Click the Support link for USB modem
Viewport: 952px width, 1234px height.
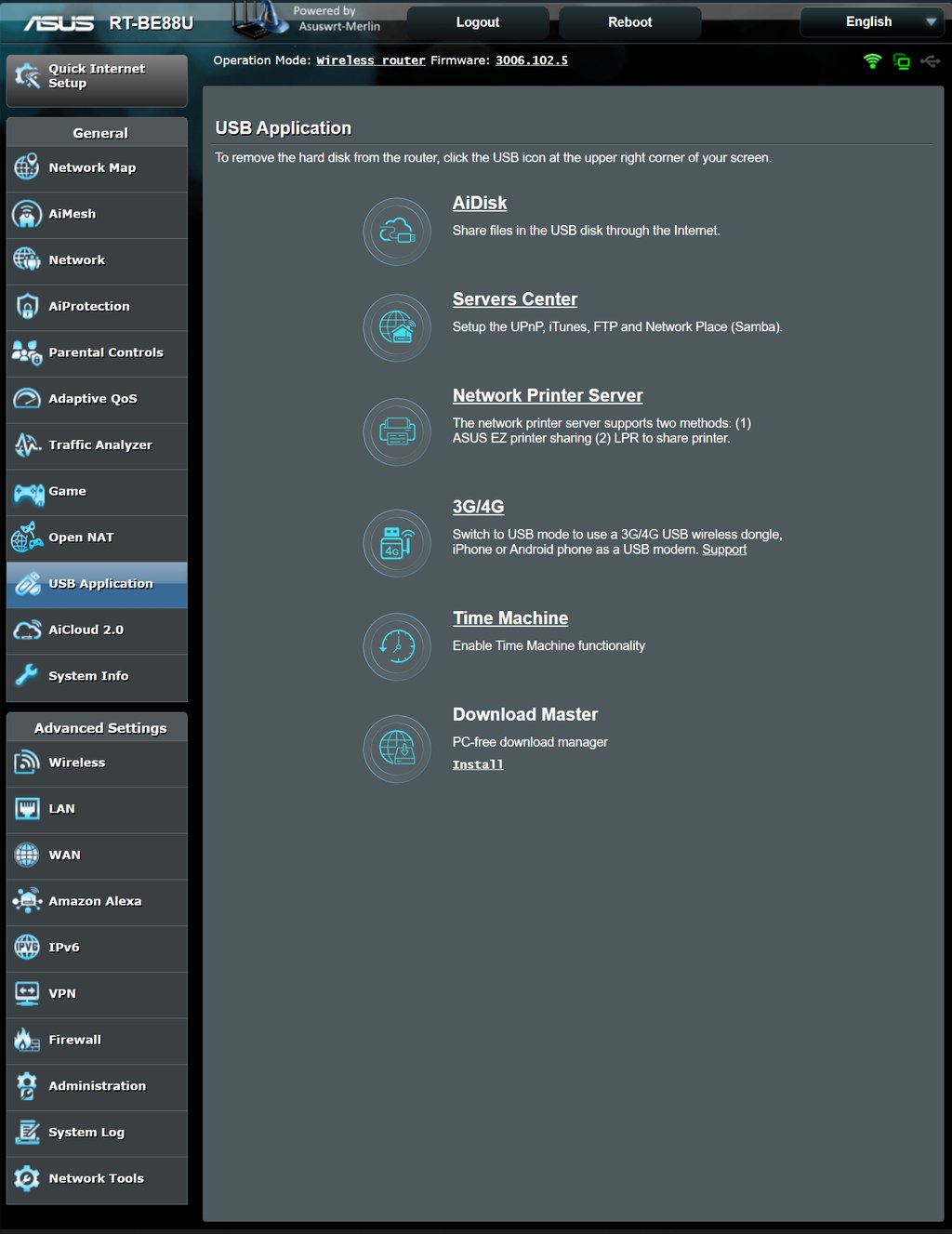click(x=724, y=550)
